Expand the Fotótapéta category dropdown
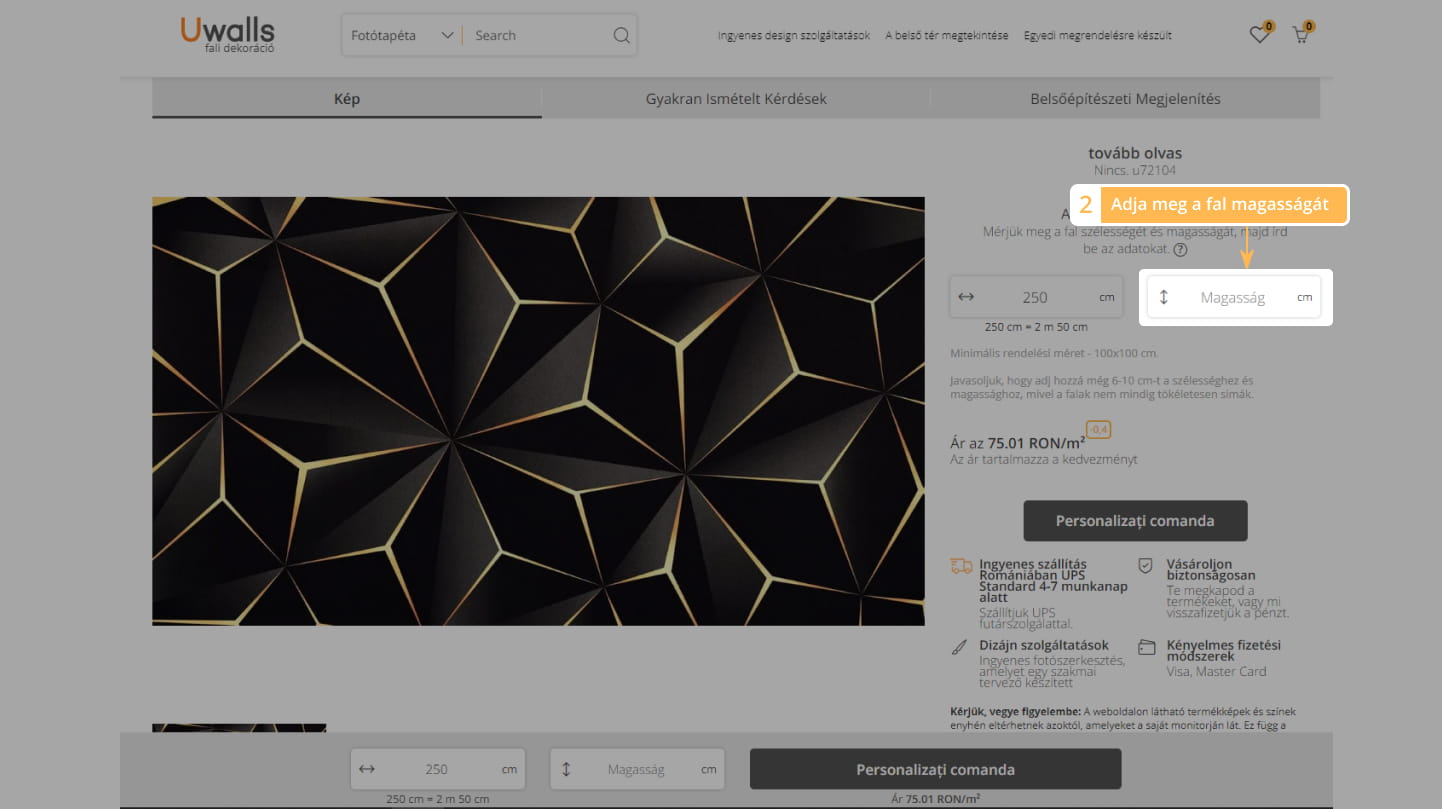 coord(402,36)
